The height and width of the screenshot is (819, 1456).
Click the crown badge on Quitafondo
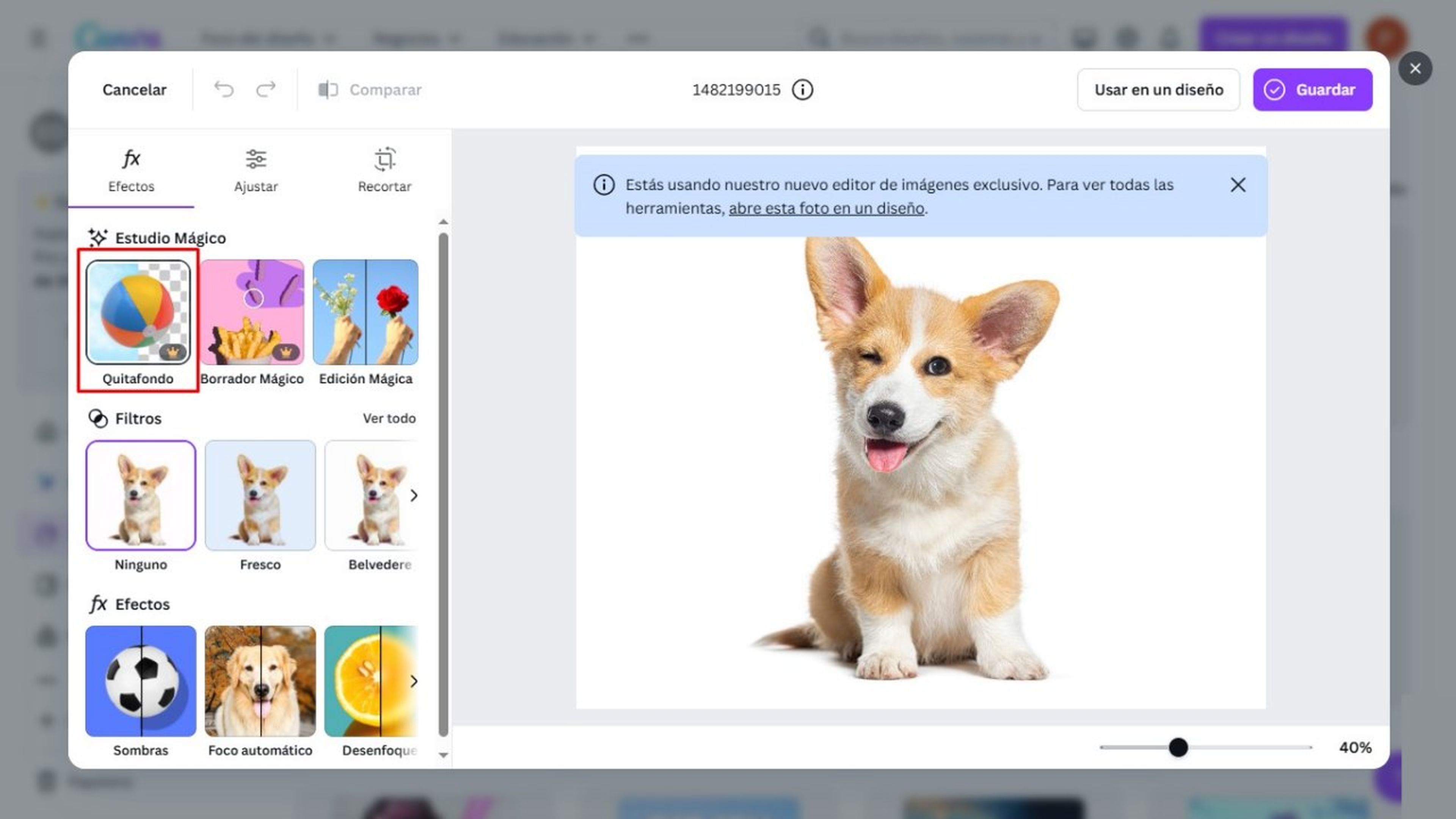[x=173, y=352]
